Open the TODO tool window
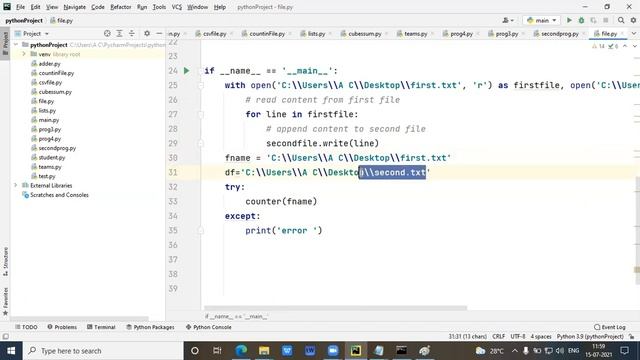640x360 pixels. (26, 327)
